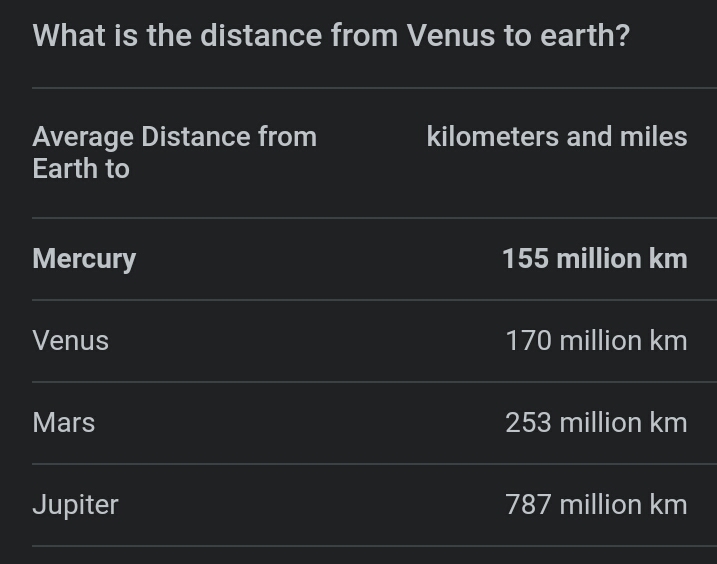Select the '155 million km' value
The image size is (717, 564).
[594, 259]
